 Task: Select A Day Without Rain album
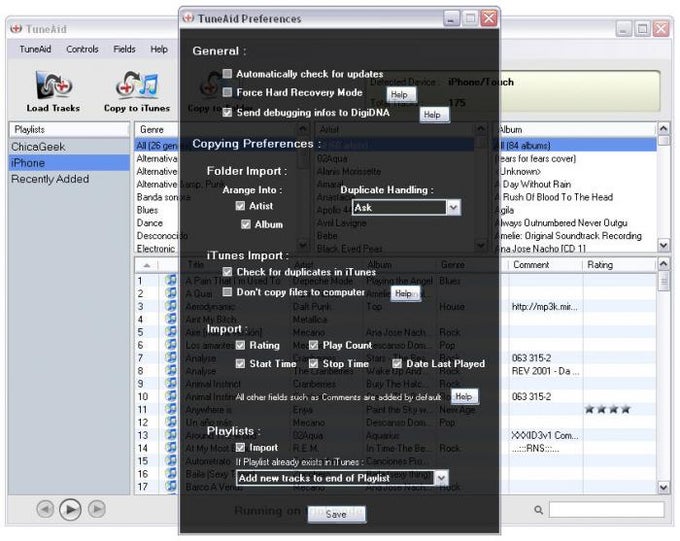pos(575,184)
